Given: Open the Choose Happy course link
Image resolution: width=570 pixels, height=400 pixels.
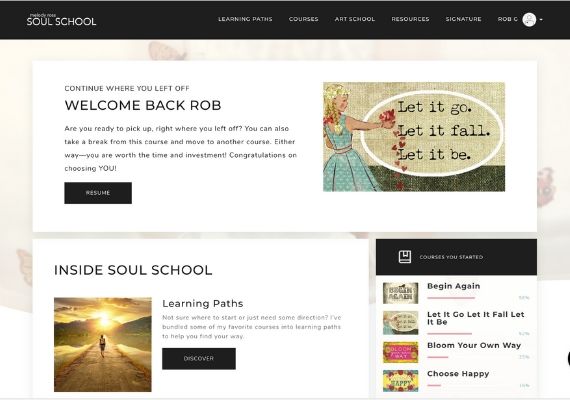Looking at the screenshot, I should [458, 374].
